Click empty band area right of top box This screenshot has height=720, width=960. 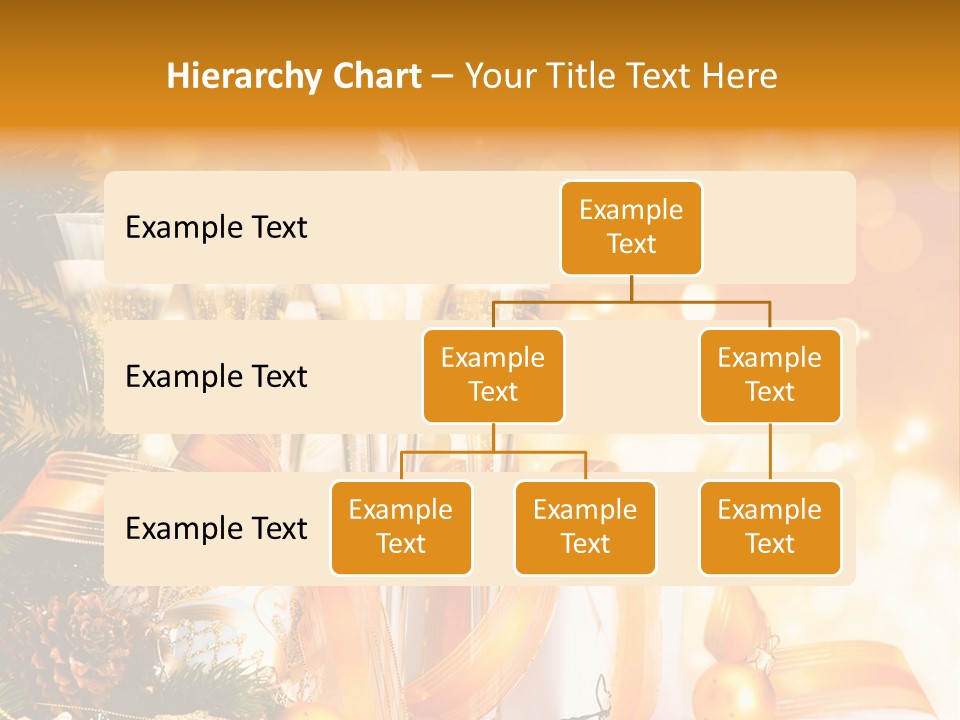[778, 228]
